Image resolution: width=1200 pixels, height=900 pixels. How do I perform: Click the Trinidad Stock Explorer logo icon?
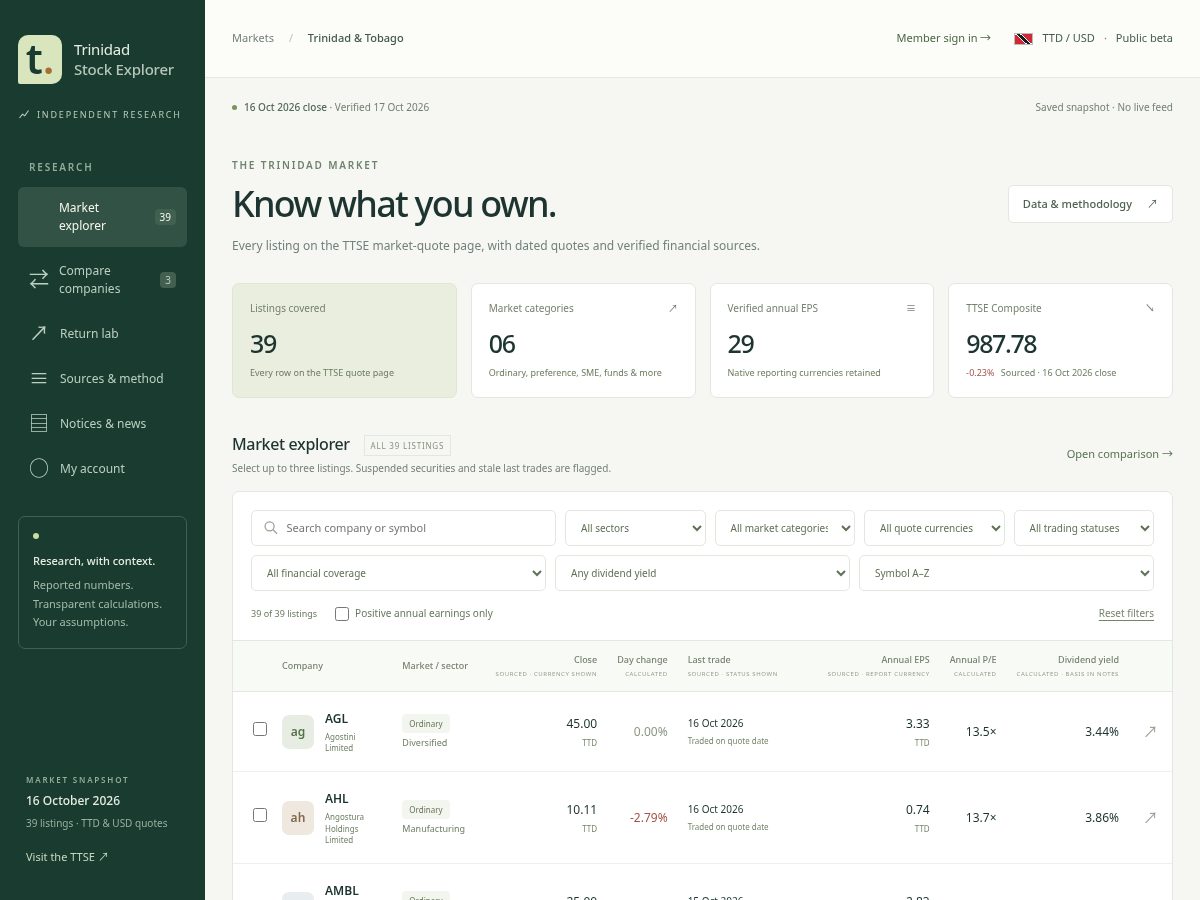[40, 60]
